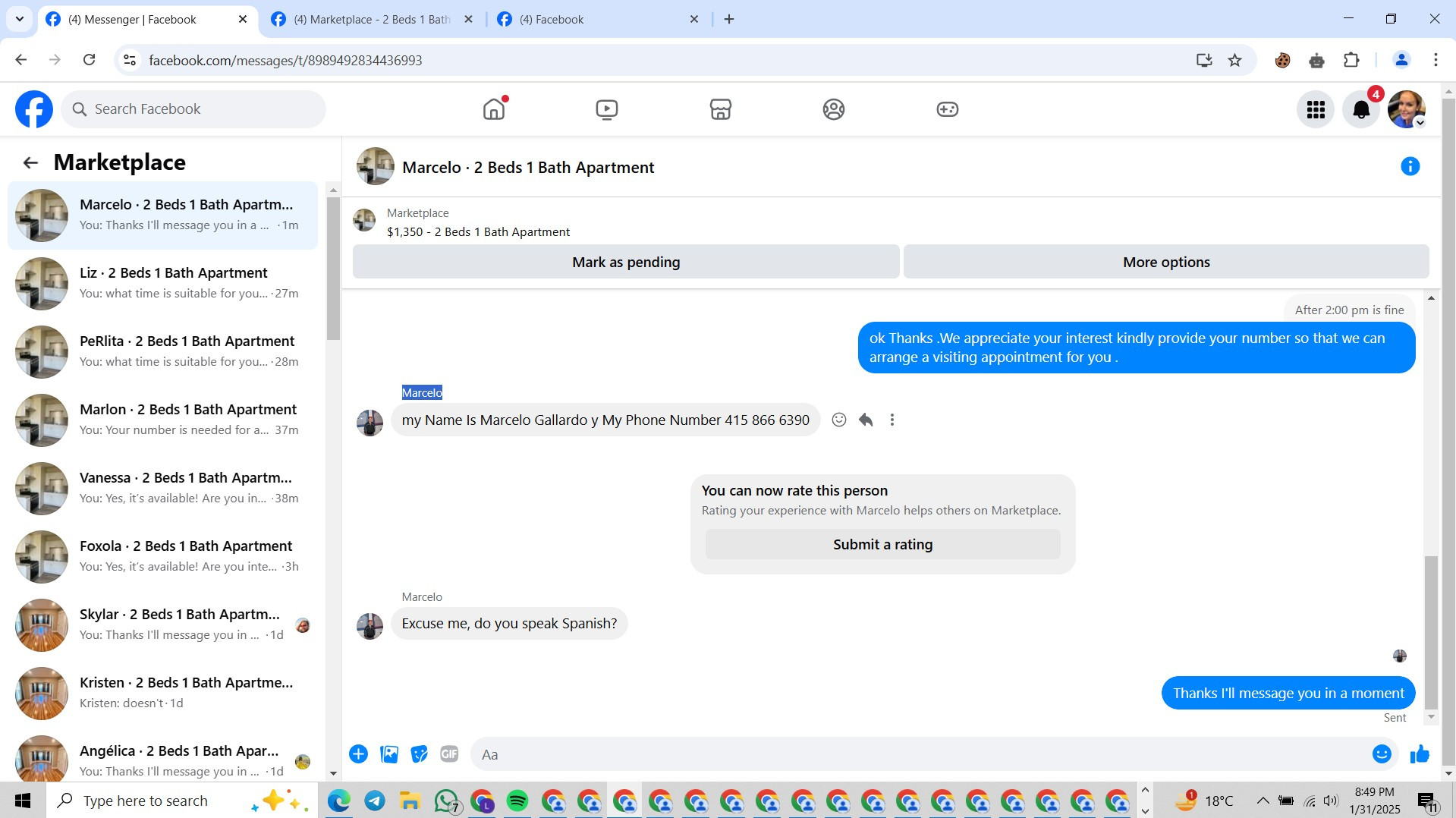The image size is (1456, 818).
Task: Open volume control in system tray
Action: click(x=1331, y=801)
